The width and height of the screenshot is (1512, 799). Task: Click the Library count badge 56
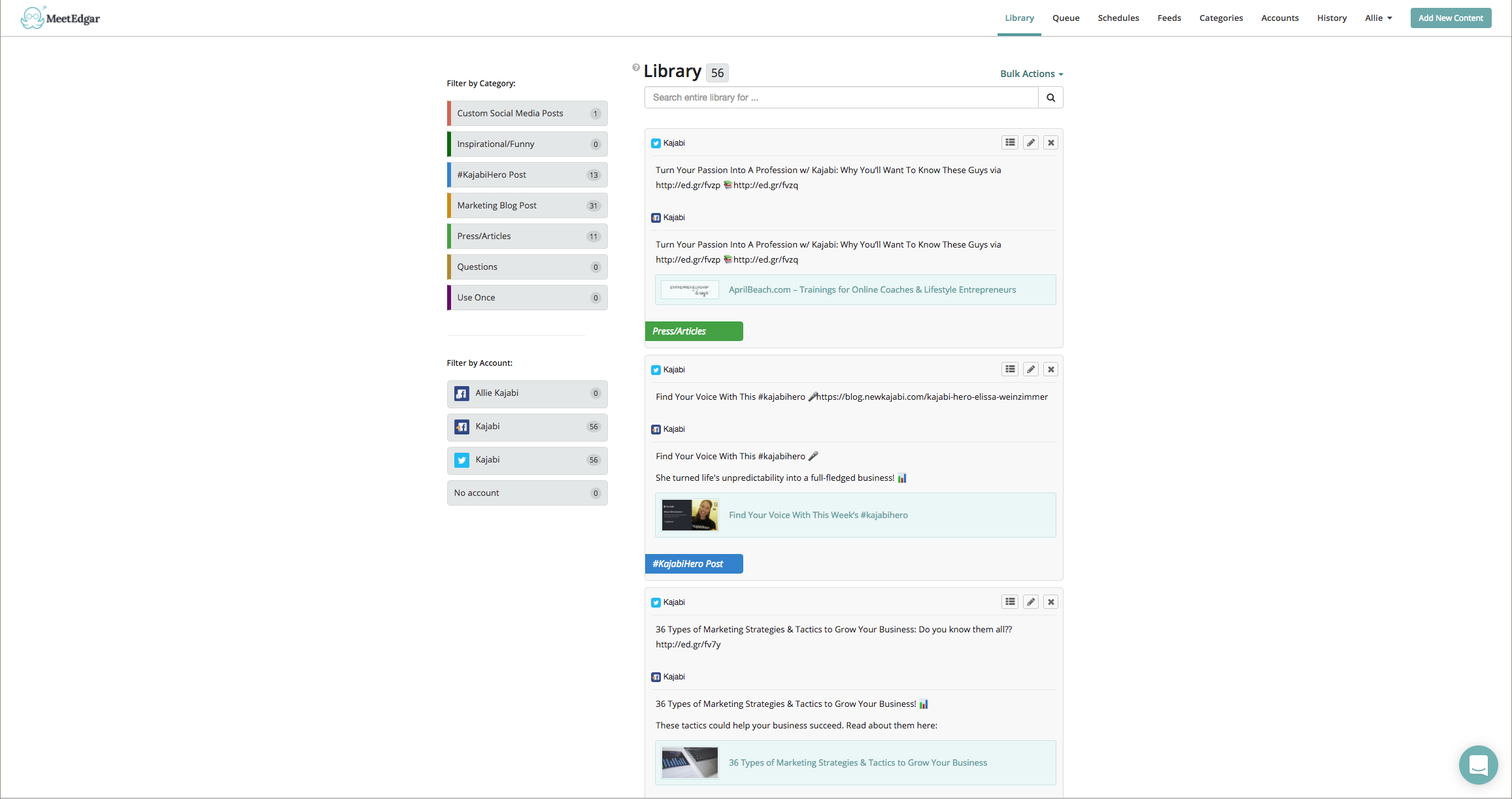coord(717,73)
